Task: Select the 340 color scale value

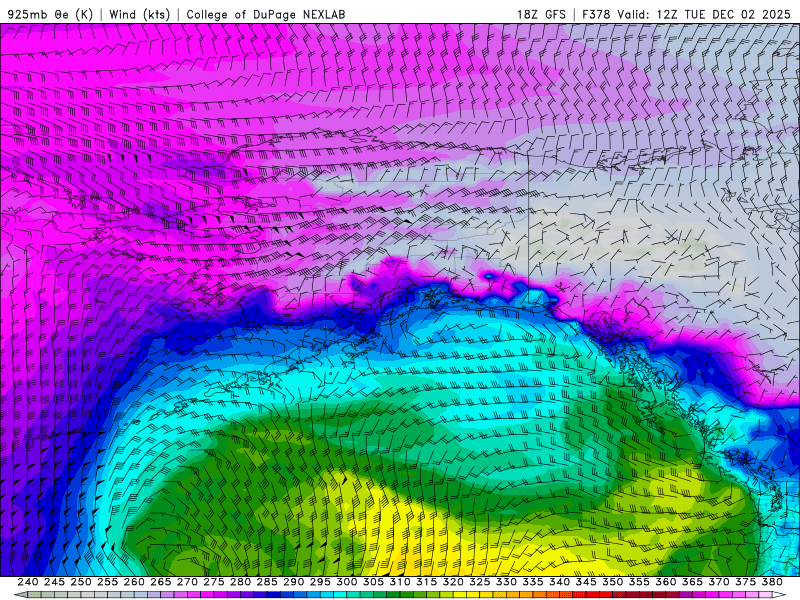Action: [559, 582]
